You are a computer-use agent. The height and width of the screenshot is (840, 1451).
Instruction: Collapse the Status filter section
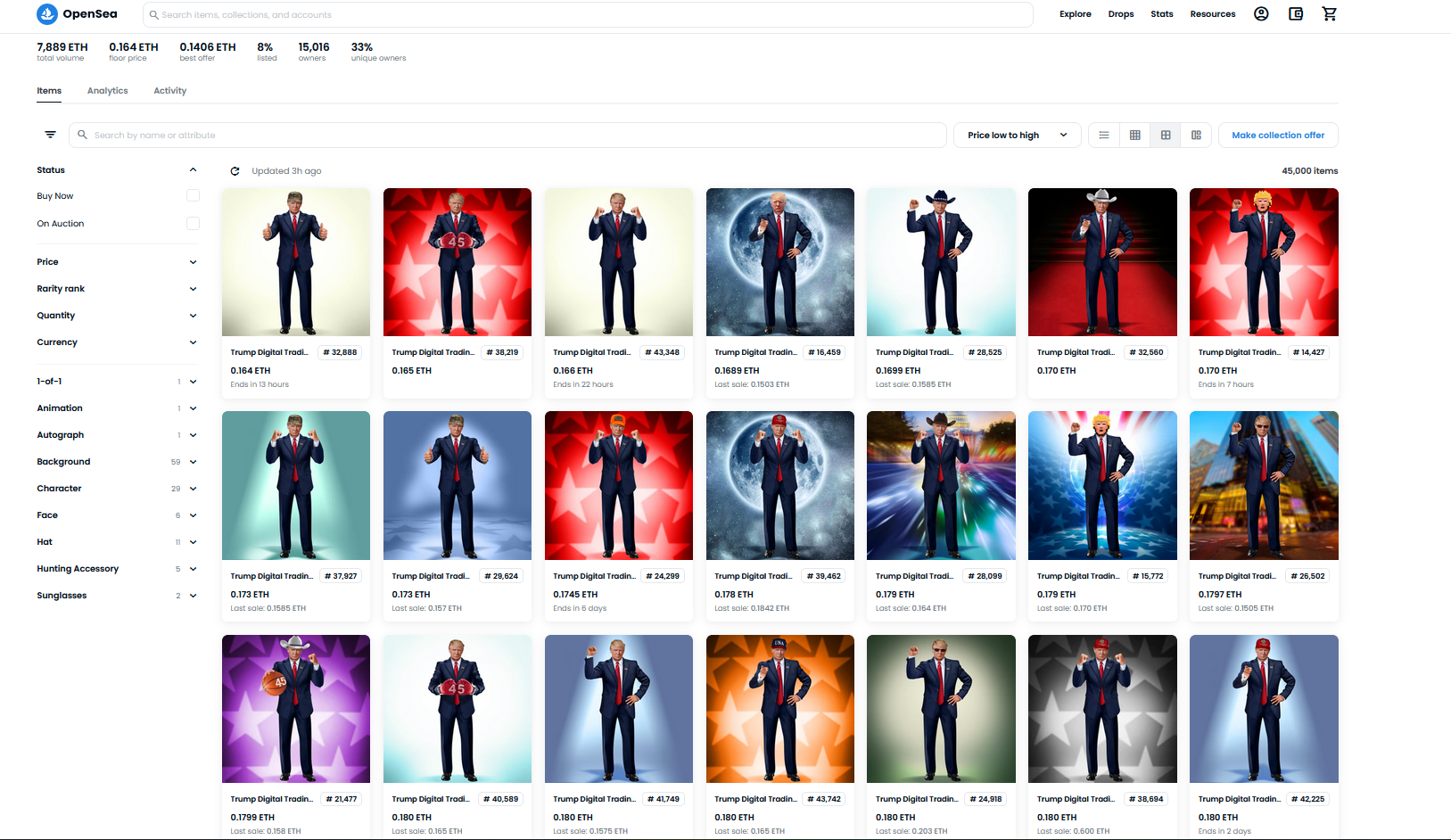193,170
